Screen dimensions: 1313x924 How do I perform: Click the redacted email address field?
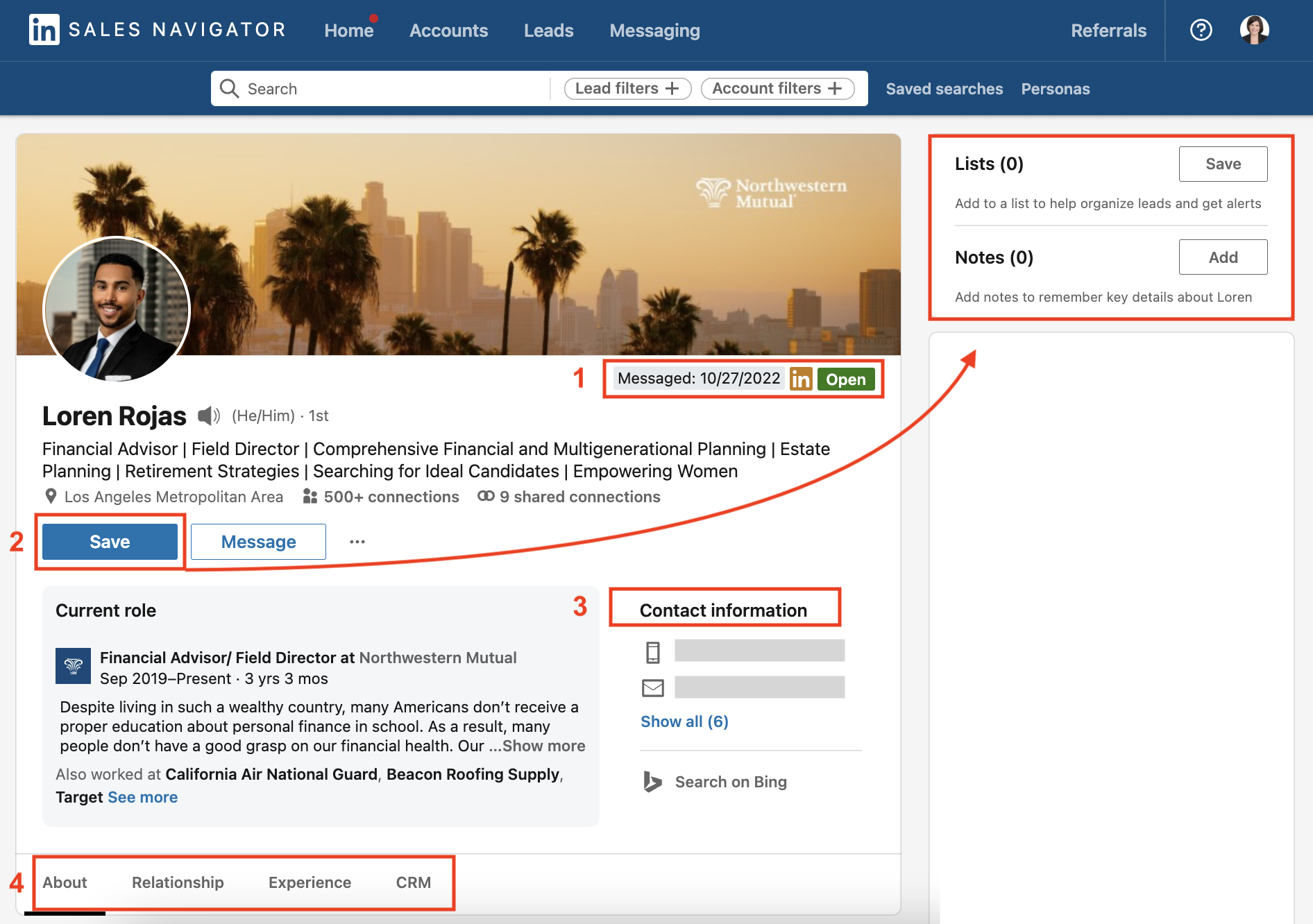(x=759, y=687)
